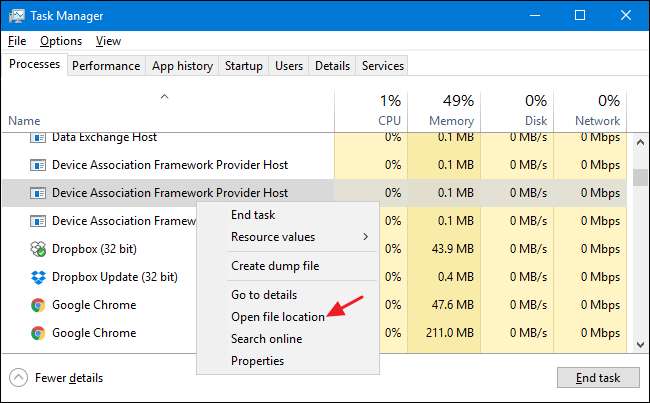The image size is (650, 403).
Task: Click the Dropbox Update process icon
Action: coord(38,277)
